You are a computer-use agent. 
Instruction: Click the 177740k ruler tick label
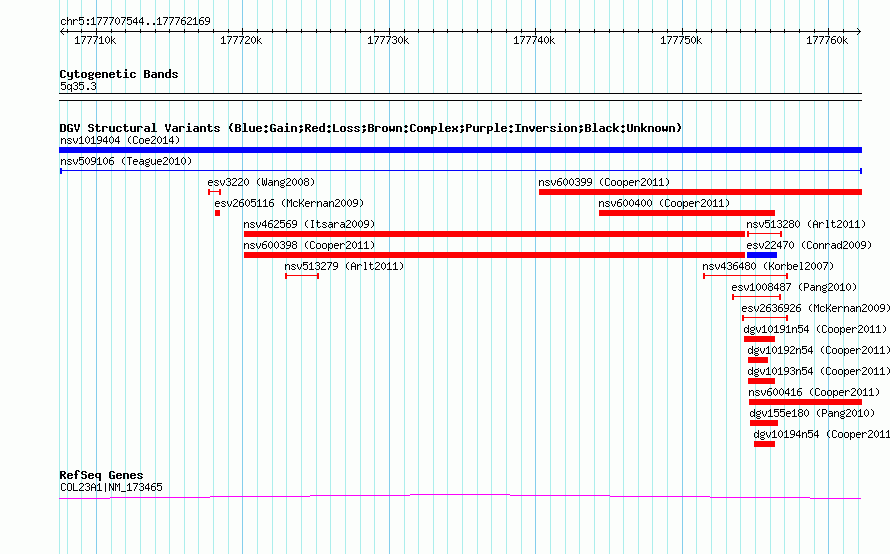(x=534, y=40)
